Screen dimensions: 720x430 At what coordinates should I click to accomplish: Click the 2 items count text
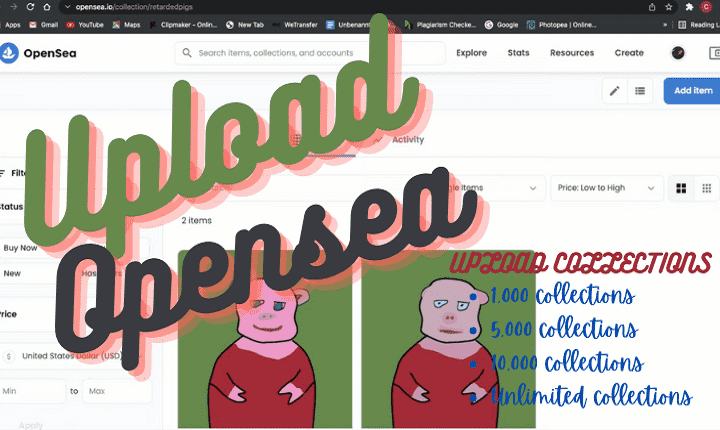point(197,221)
